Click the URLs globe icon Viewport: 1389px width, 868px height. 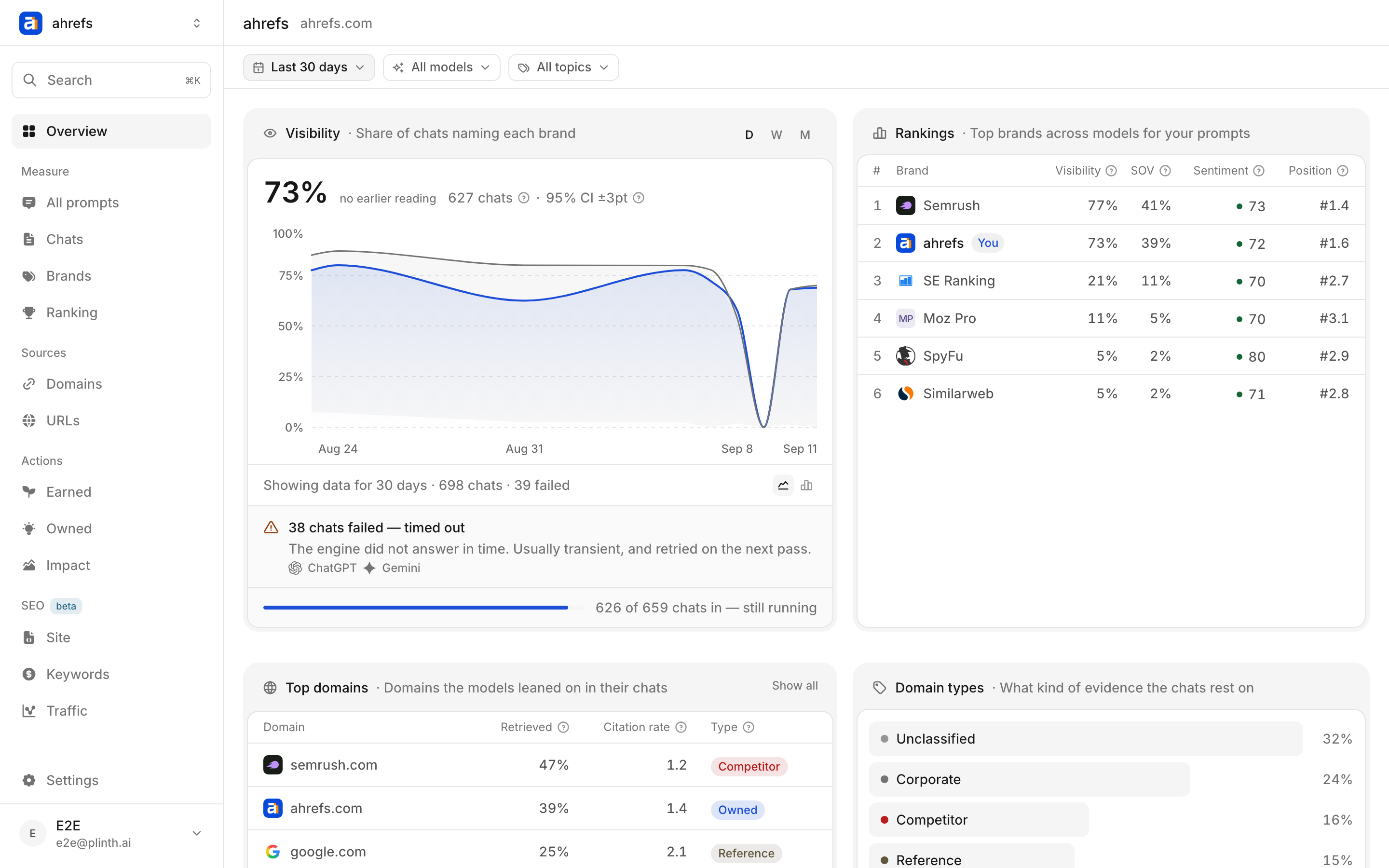coord(29,420)
